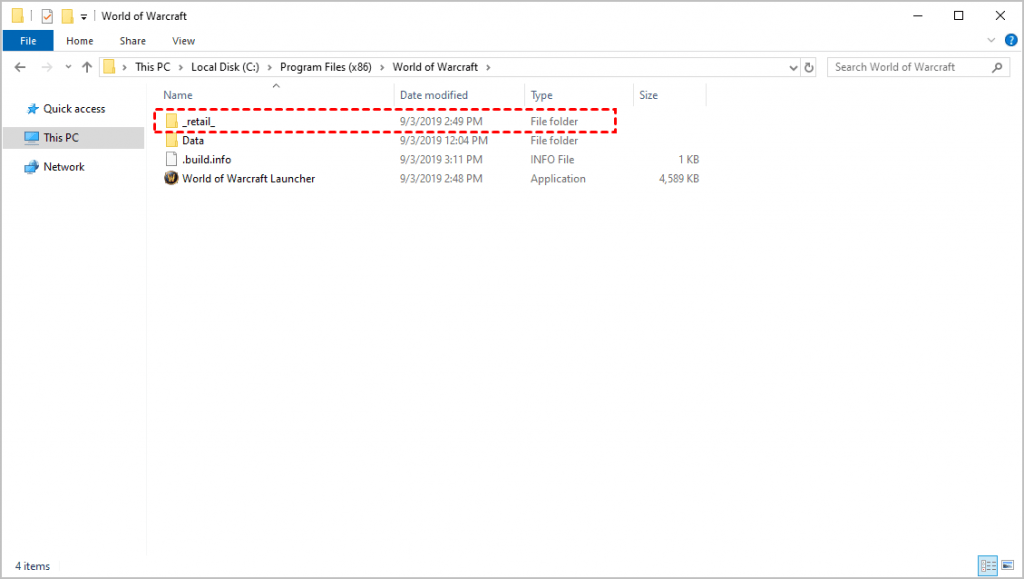Select World of Warcraft Launcher name
The image size is (1024, 579).
pos(248,179)
